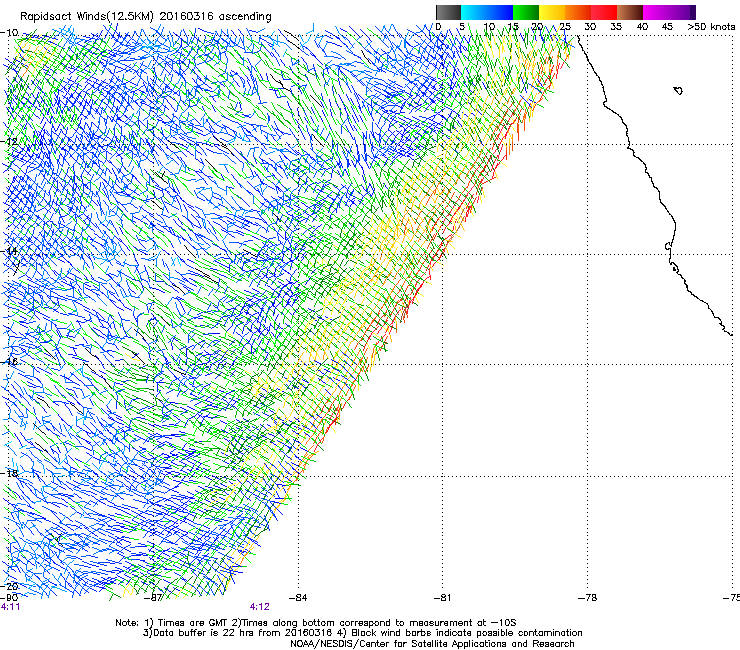
Task: Click the '-20' latitude axis label
Action: click(10, 587)
